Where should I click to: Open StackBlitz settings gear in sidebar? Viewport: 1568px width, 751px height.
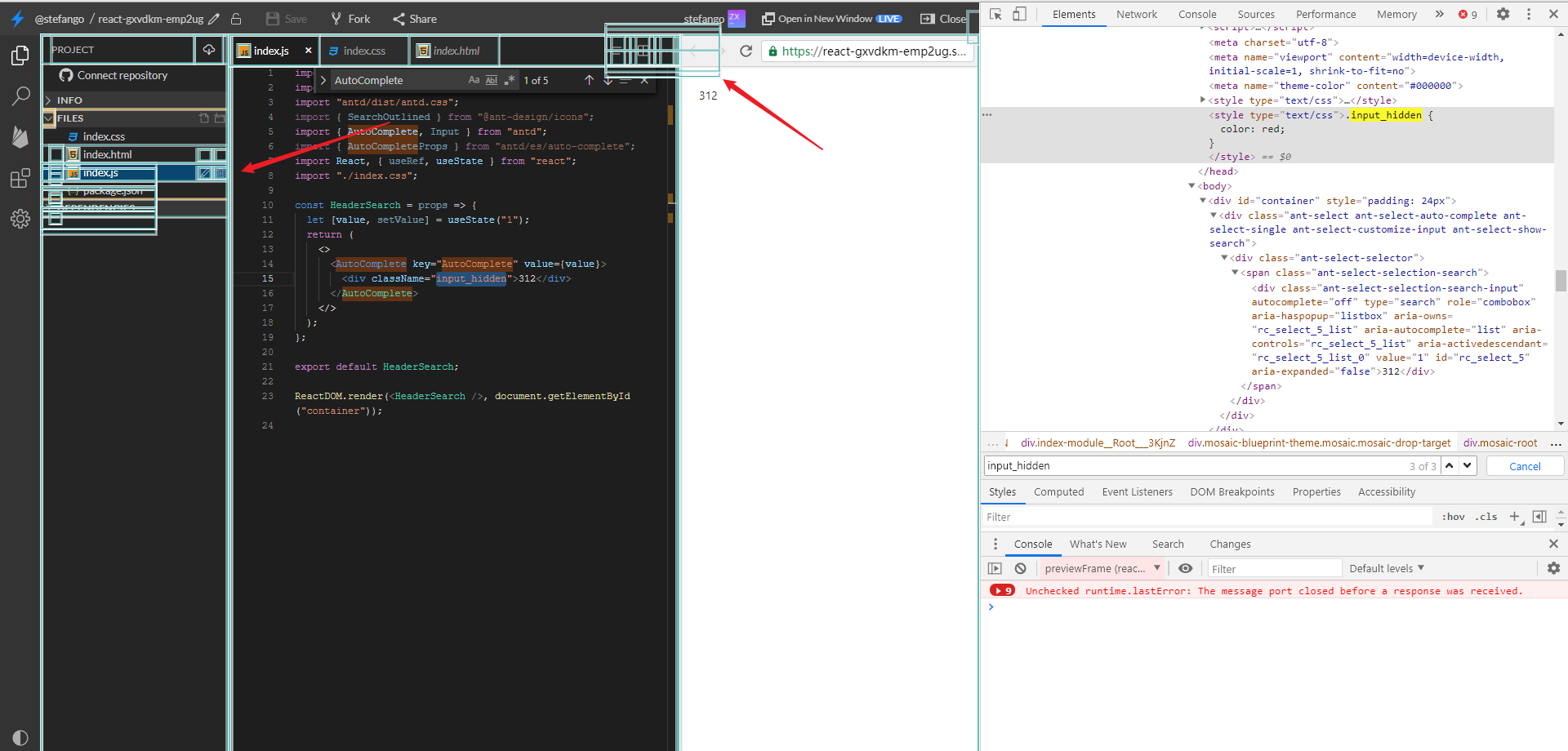[20, 219]
